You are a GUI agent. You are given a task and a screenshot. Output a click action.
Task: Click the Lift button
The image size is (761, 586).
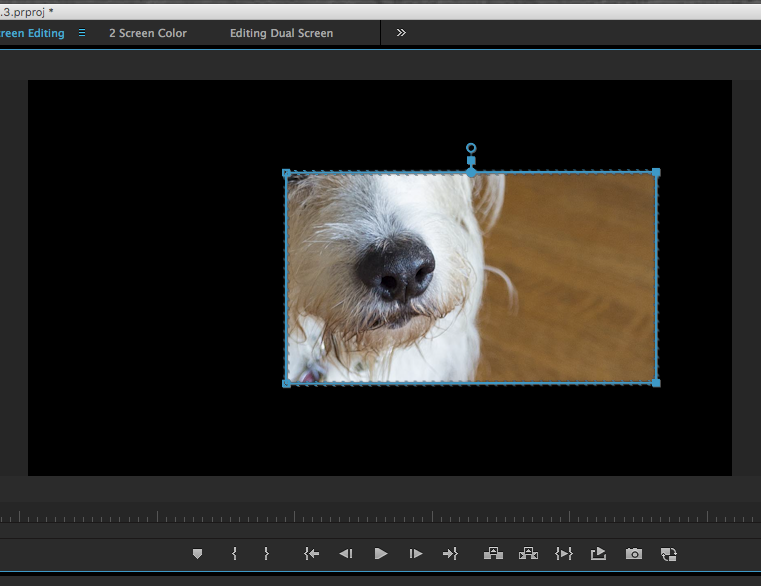[x=493, y=553]
